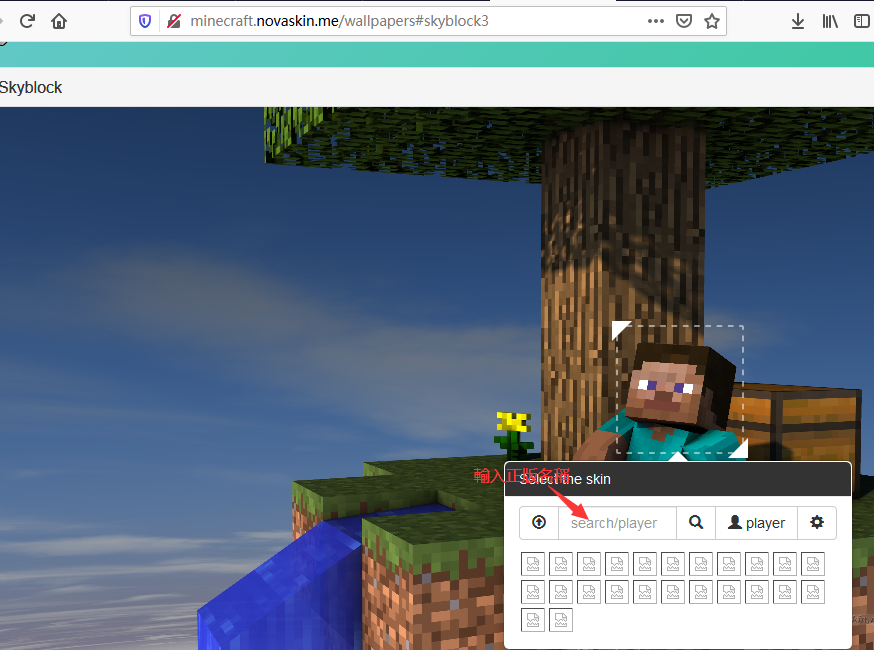This screenshot has height=650, width=874.
Task: Toggle the browser sidebar icon
Action: [x=862, y=21]
